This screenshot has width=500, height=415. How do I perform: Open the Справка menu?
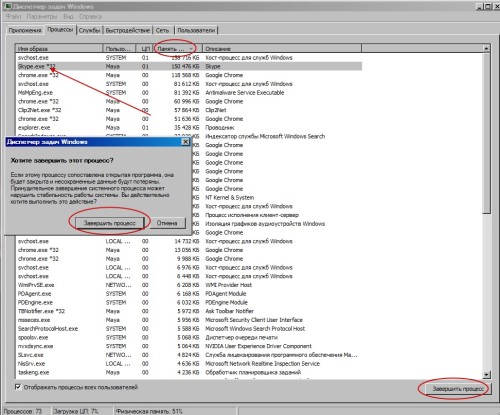click(90, 16)
